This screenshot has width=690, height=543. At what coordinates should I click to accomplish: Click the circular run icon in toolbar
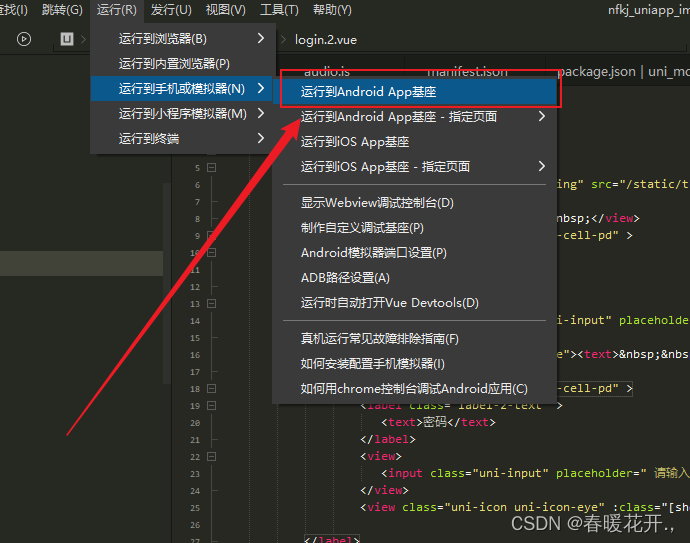24,39
